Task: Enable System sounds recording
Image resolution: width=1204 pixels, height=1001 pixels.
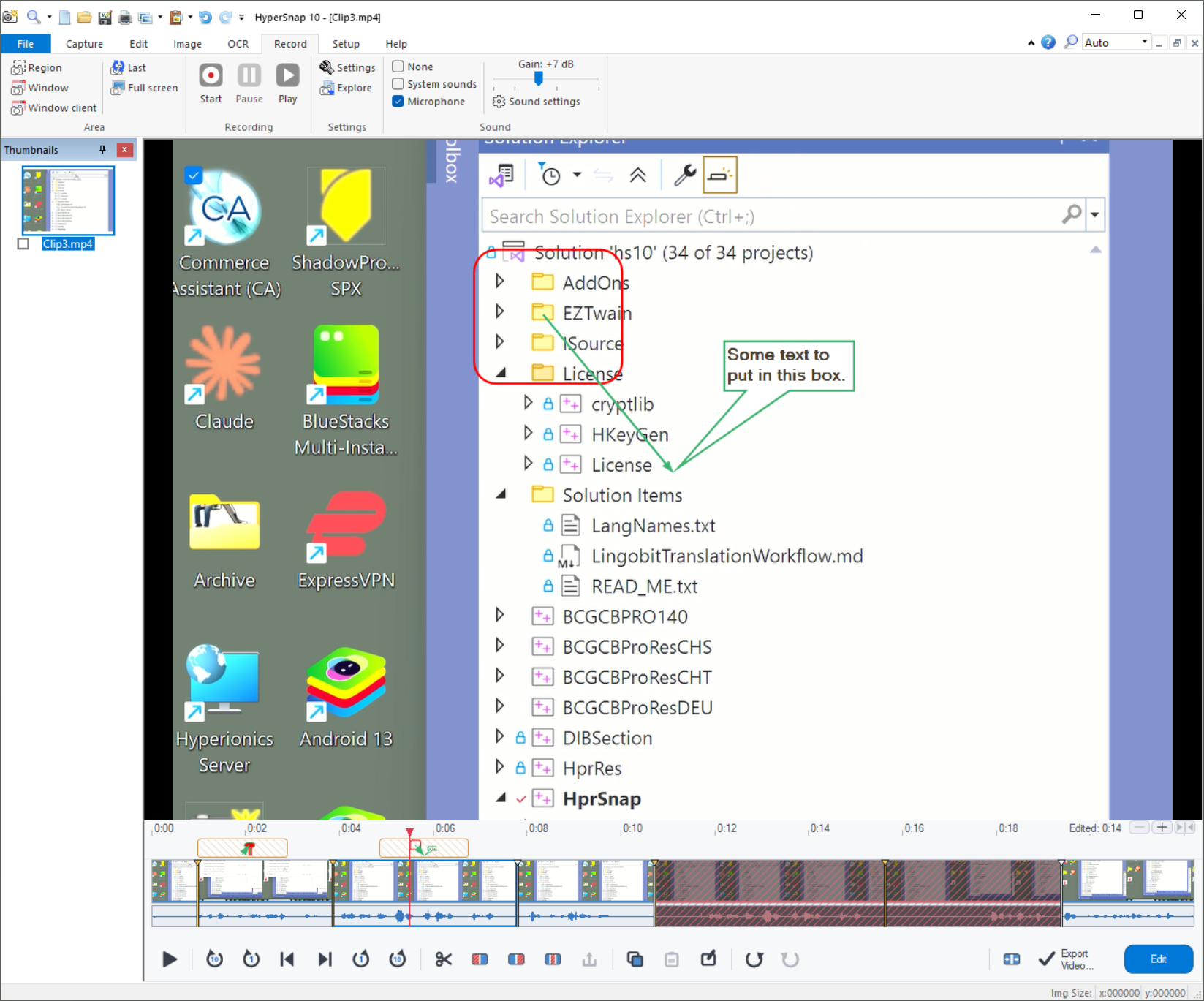Action: 435,84
